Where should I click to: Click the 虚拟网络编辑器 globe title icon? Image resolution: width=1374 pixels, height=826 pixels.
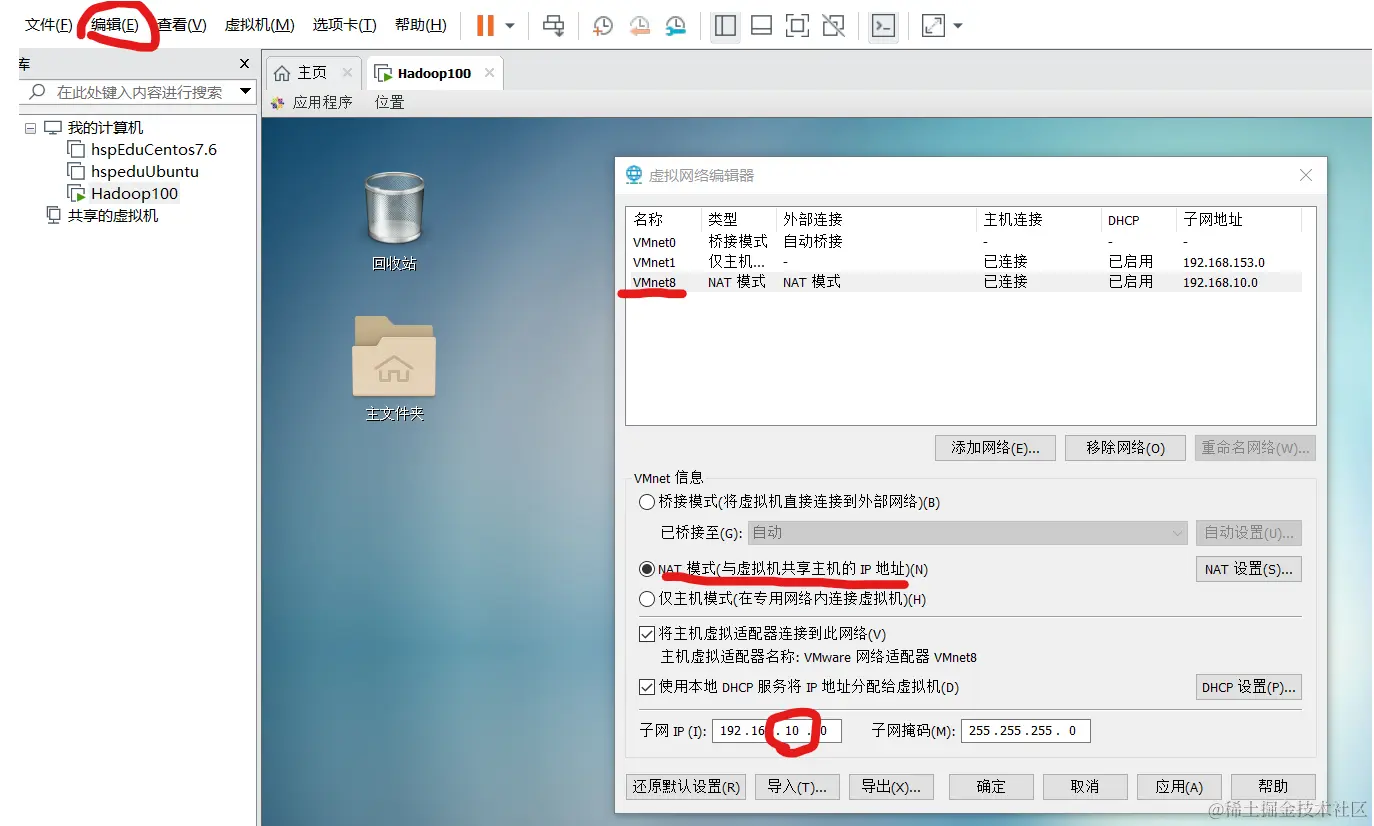click(x=634, y=175)
